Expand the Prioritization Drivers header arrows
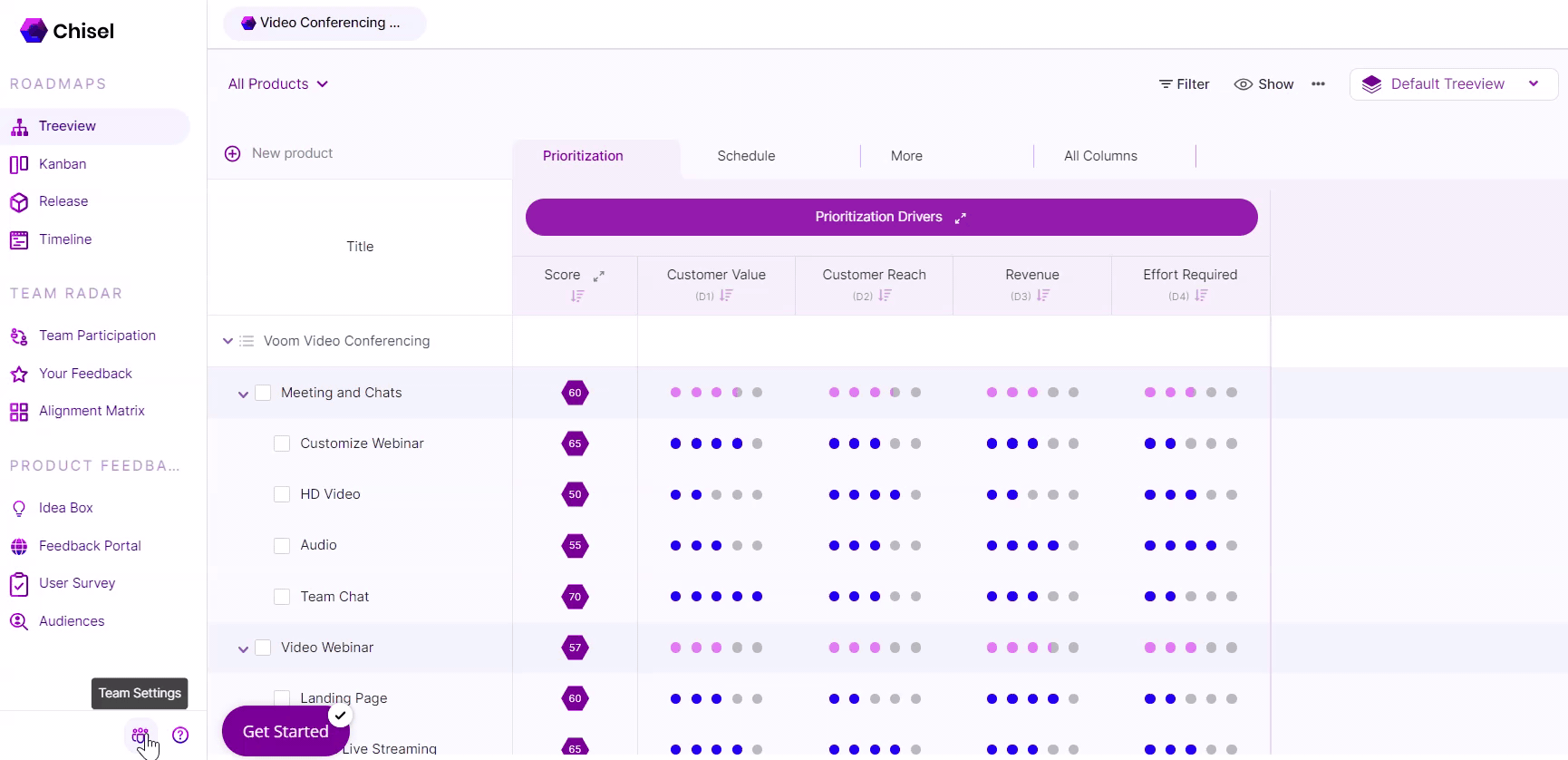 pos(961,218)
